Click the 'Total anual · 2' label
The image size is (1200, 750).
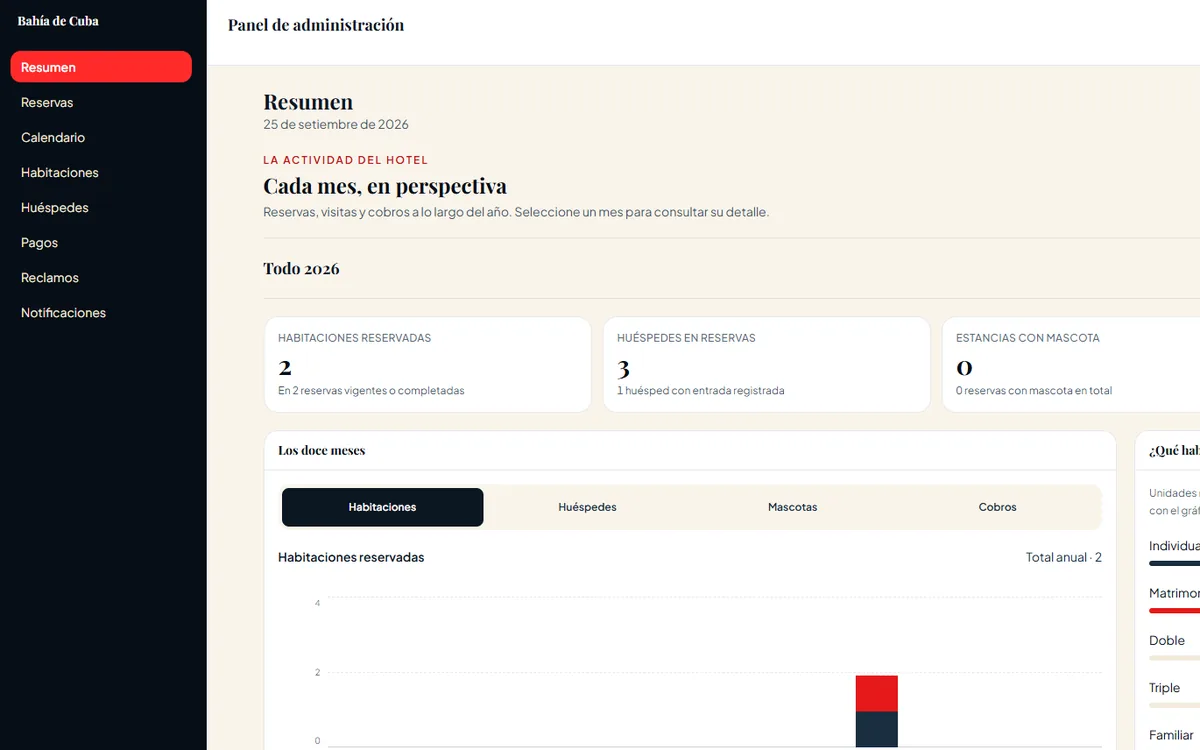(1064, 557)
